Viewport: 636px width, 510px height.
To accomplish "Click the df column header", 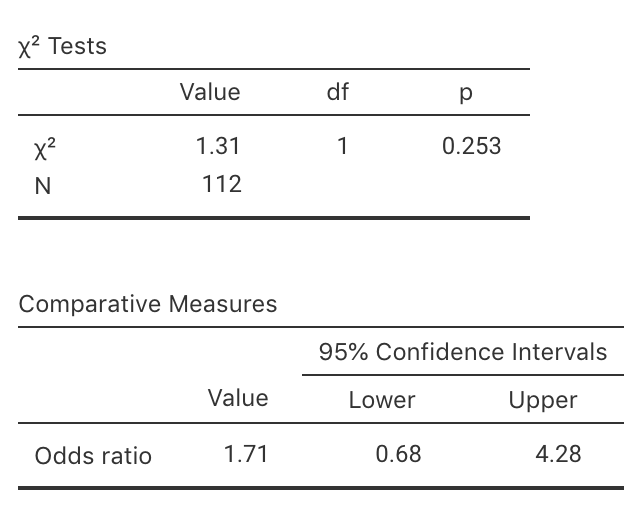I will [338, 93].
